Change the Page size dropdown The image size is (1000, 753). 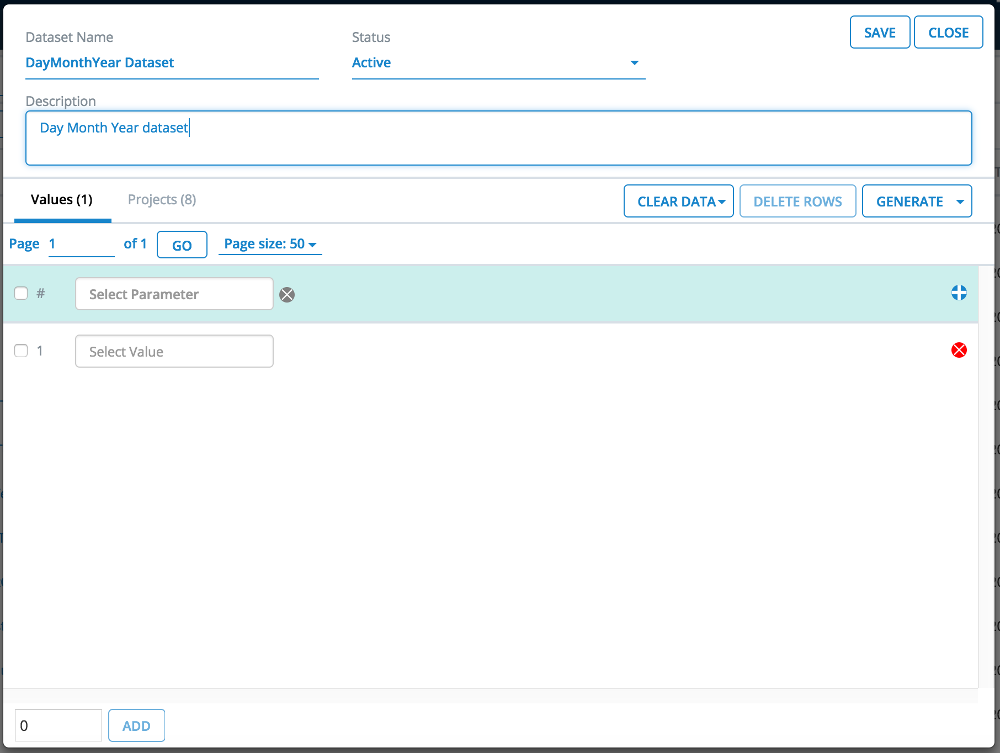[270, 244]
